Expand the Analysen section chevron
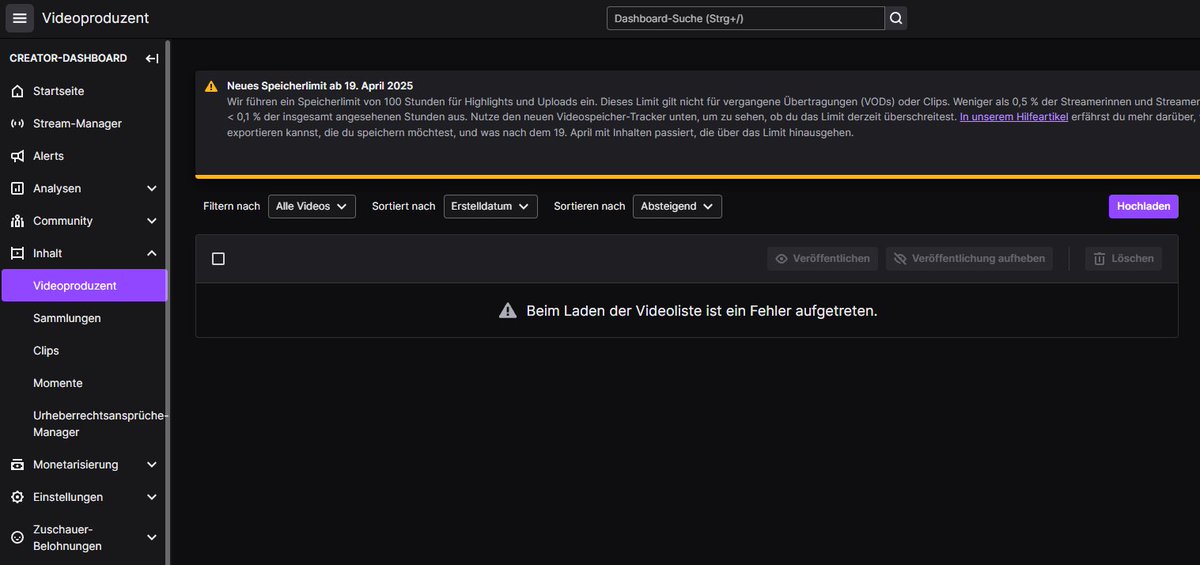This screenshot has width=1200, height=565. 152,188
